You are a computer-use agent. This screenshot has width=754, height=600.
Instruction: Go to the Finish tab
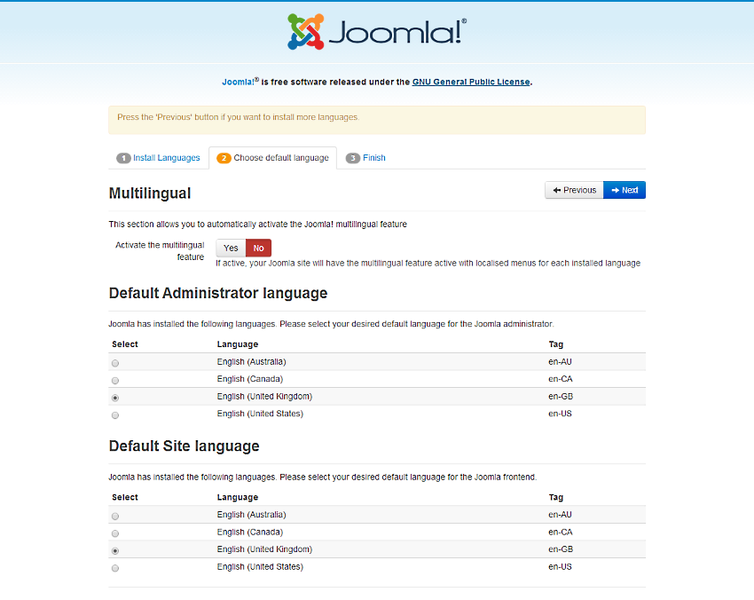(x=366, y=158)
